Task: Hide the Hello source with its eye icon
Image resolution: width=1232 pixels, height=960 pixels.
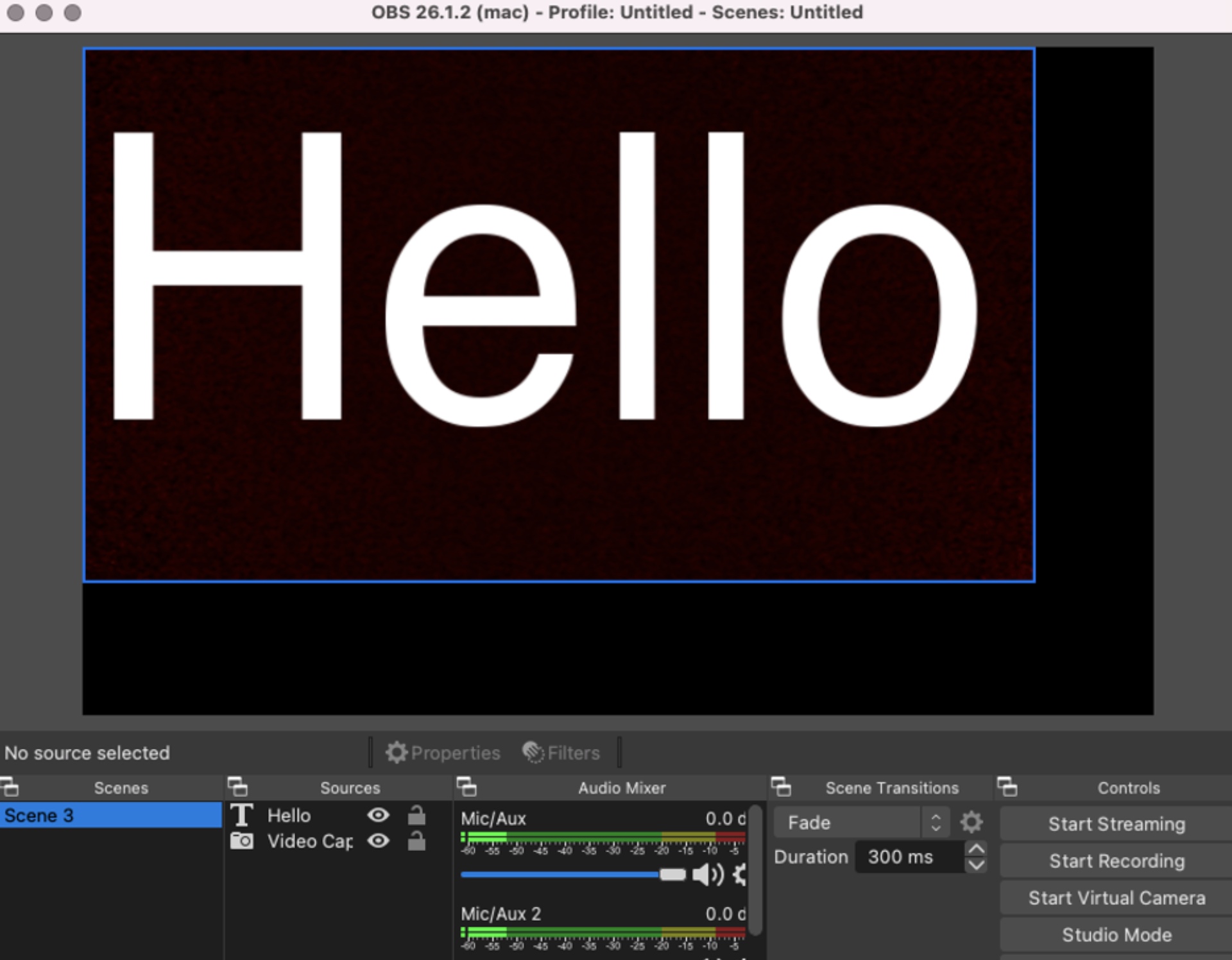Action: [x=378, y=815]
